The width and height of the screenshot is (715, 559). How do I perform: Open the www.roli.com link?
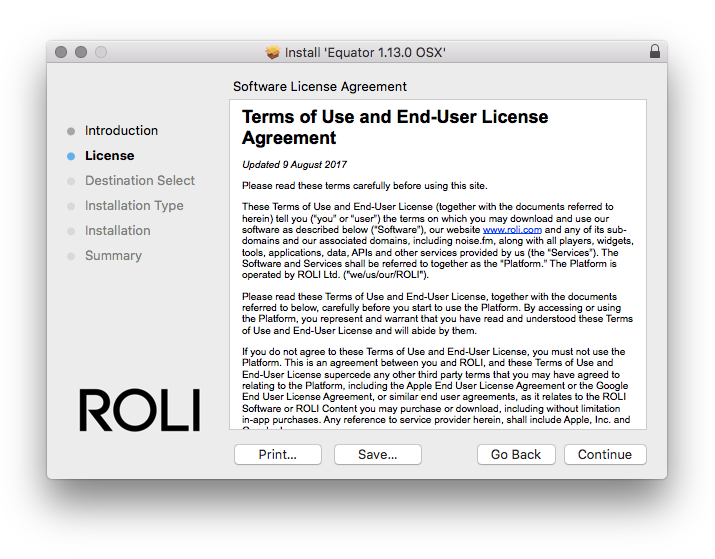[x=512, y=230]
